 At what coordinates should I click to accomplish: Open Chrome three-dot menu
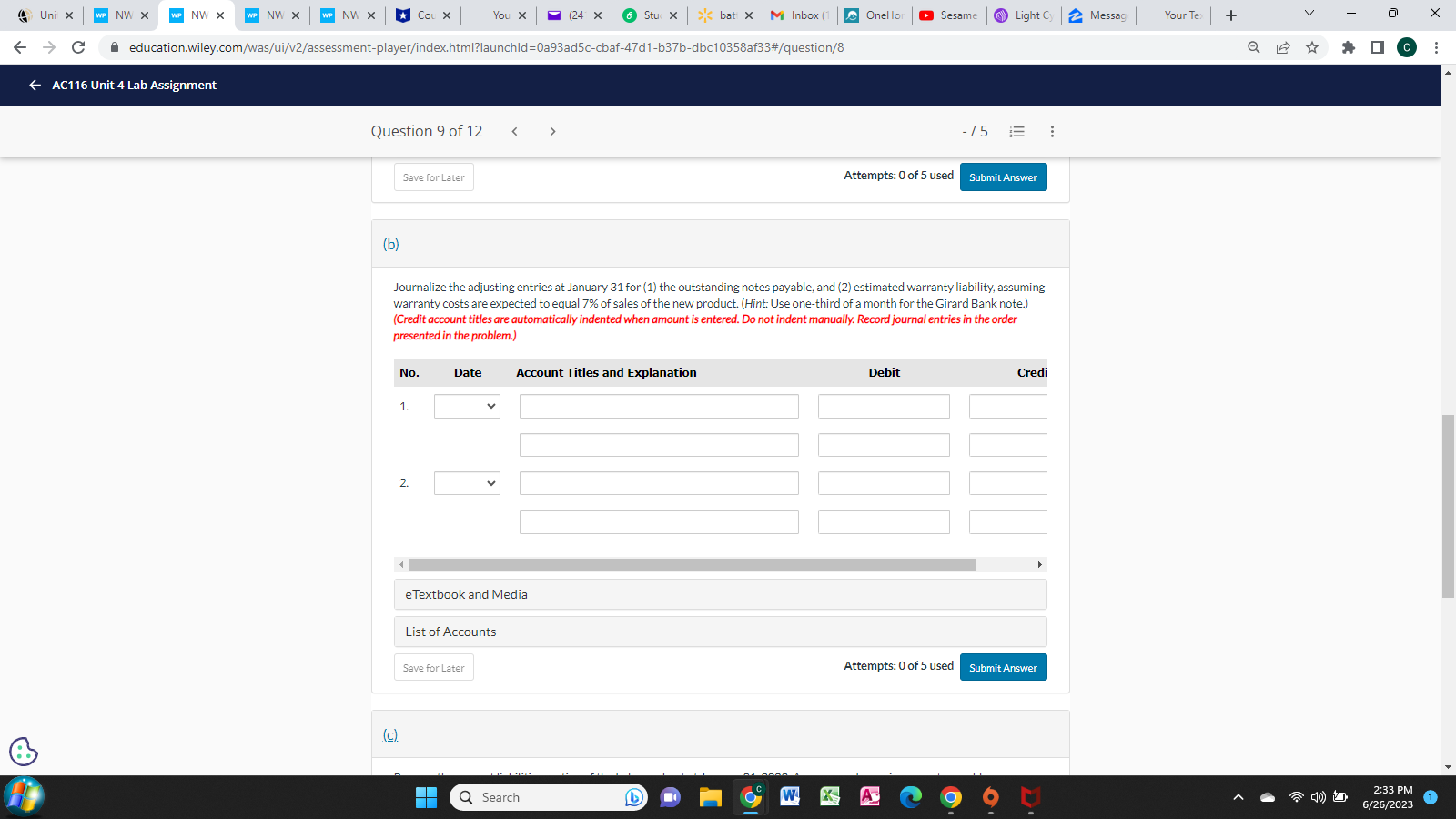click(x=1436, y=47)
